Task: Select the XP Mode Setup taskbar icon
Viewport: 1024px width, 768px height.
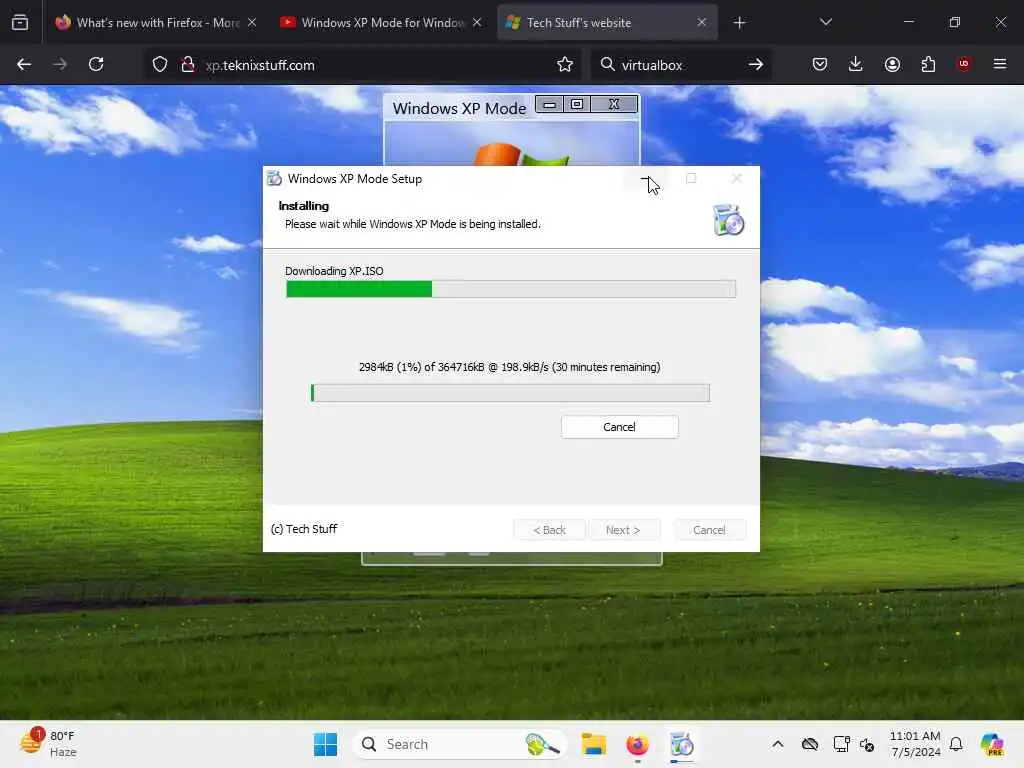Action: click(x=682, y=744)
